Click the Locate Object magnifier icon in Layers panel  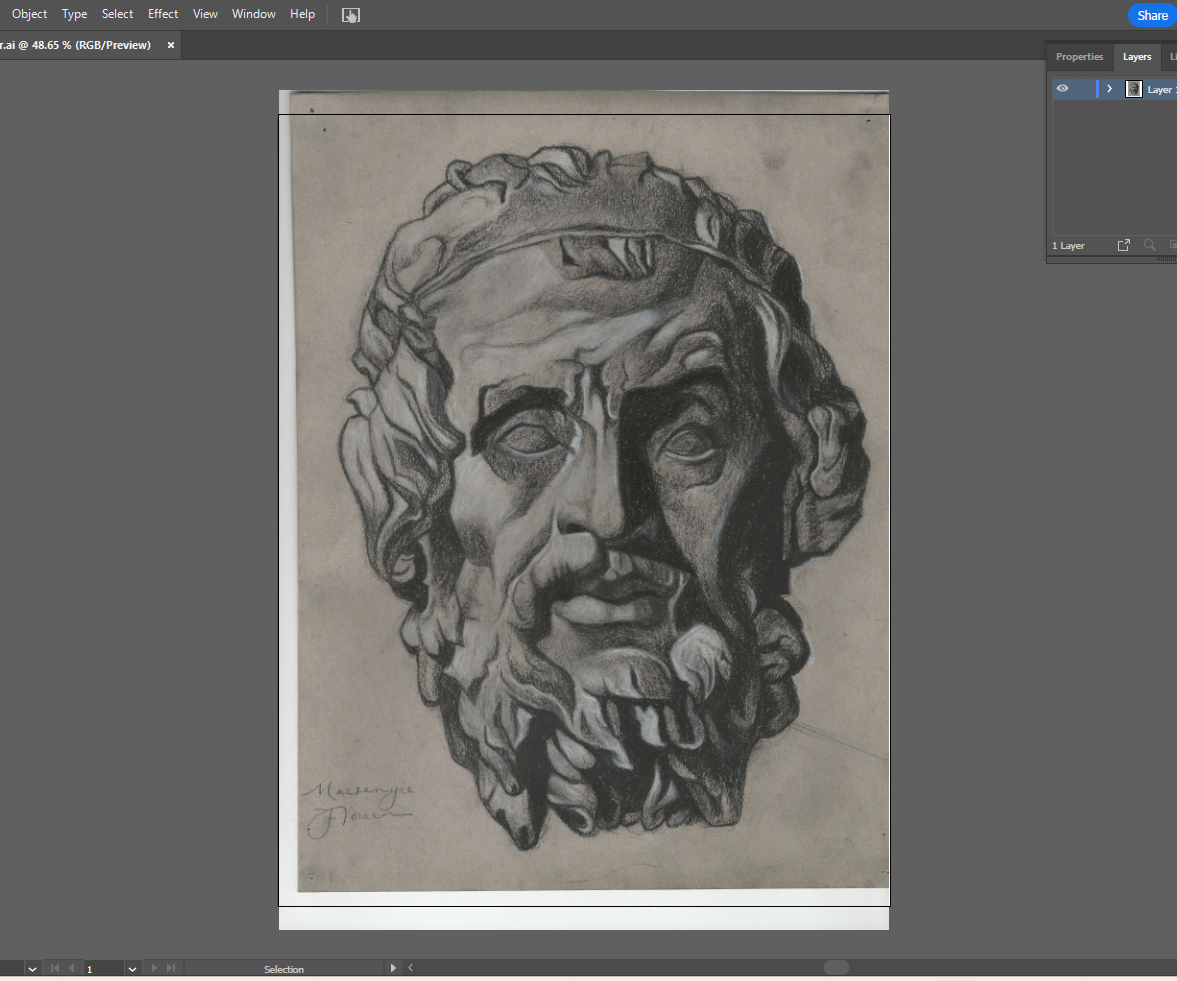(x=1149, y=245)
